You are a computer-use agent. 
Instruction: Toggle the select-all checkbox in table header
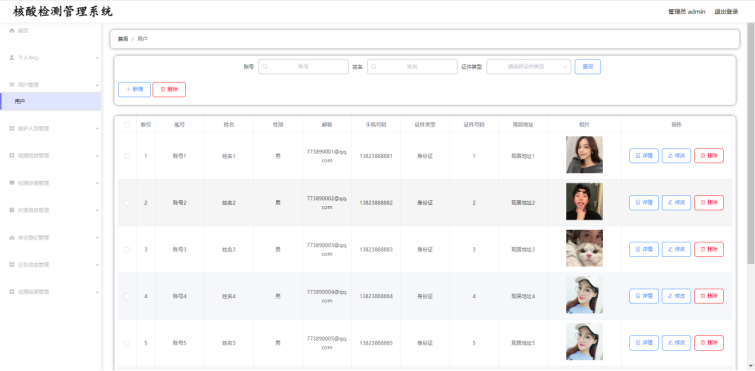pos(127,125)
